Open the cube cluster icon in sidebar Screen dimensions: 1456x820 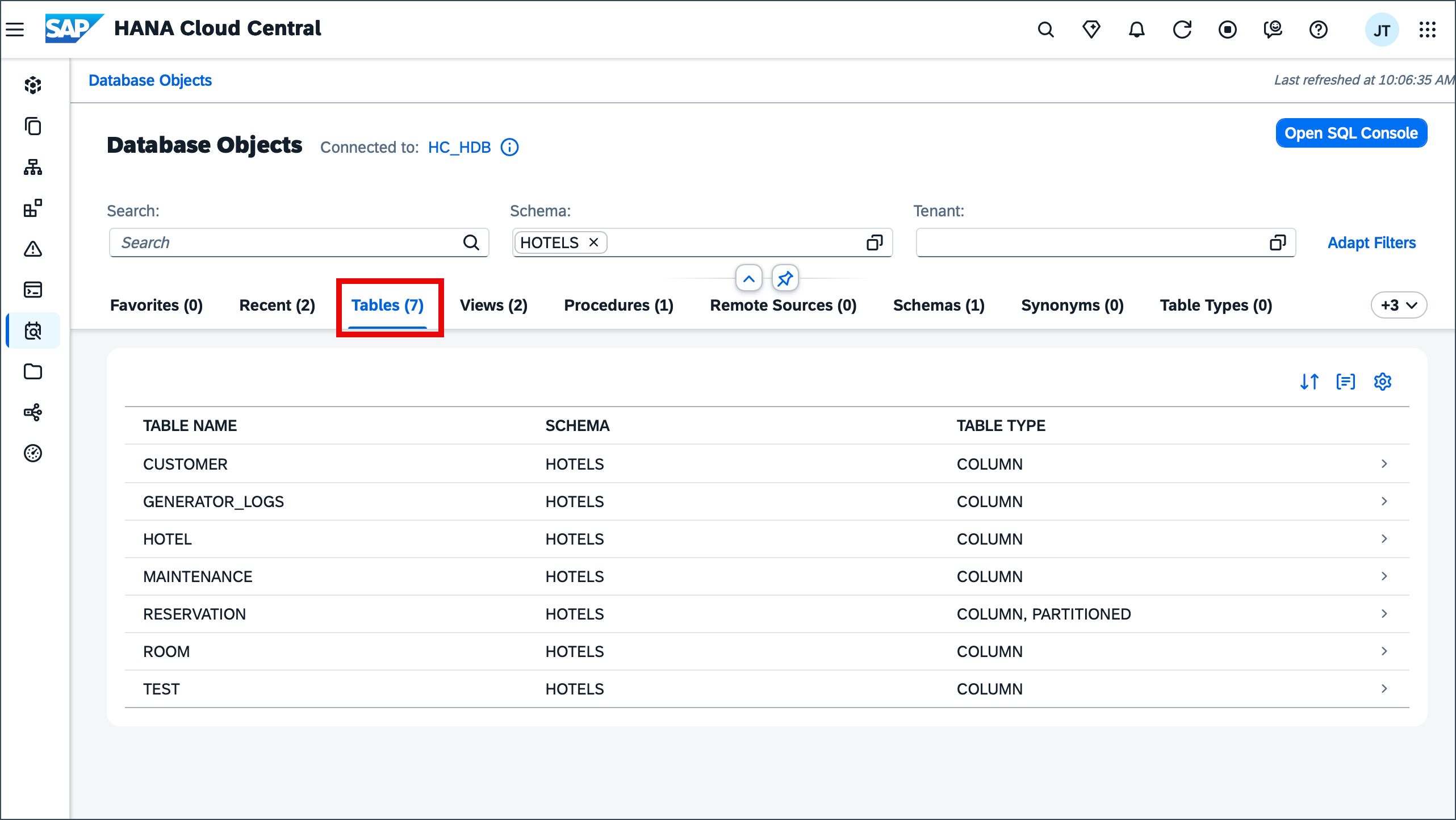point(33,85)
